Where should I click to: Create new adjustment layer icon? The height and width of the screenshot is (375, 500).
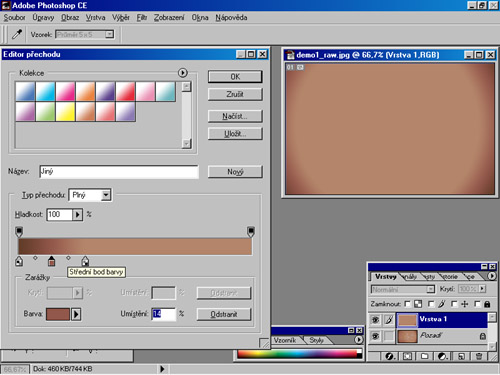coord(442,356)
